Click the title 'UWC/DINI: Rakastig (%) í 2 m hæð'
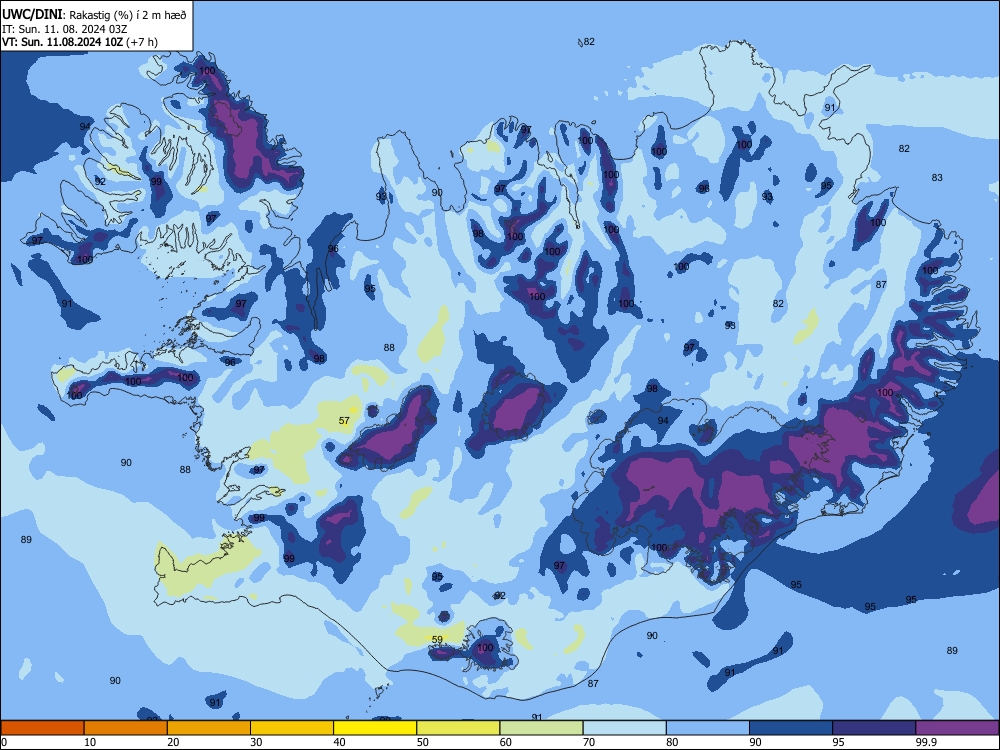Image resolution: width=1000 pixels, height=750 pixels. pyautogui.click(x=94, y=15)
